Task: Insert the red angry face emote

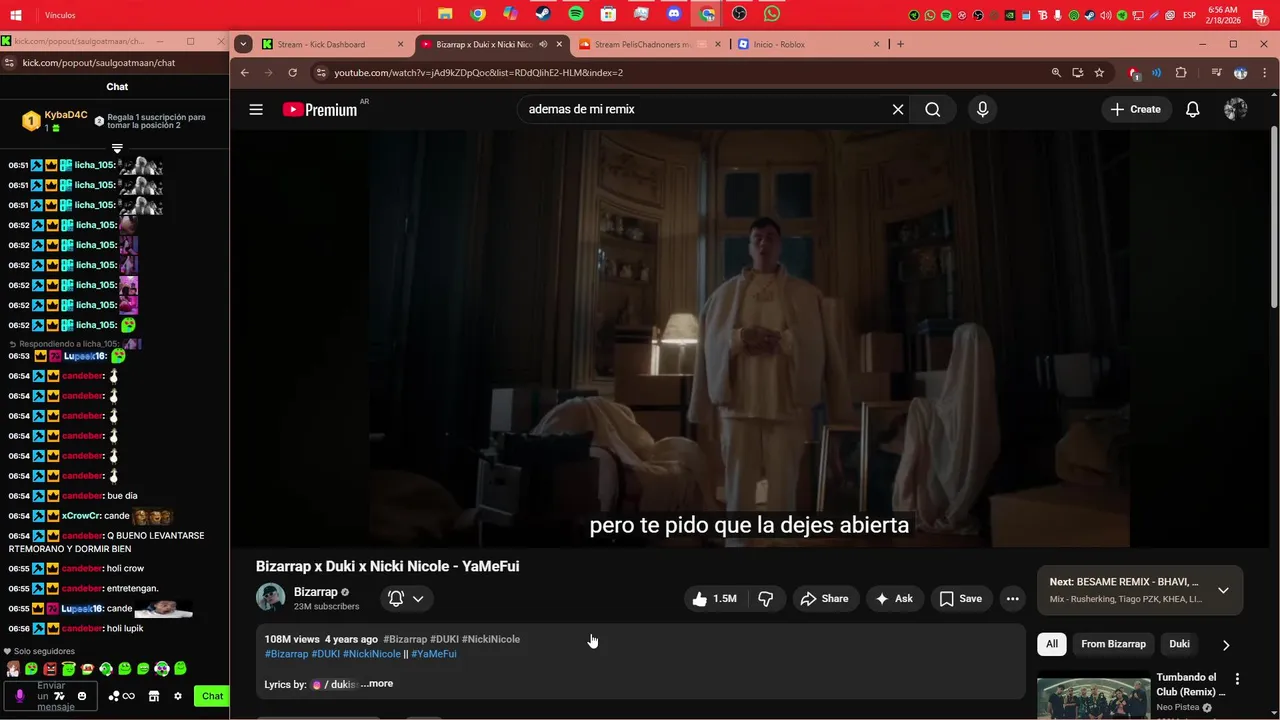Action: 50,668
